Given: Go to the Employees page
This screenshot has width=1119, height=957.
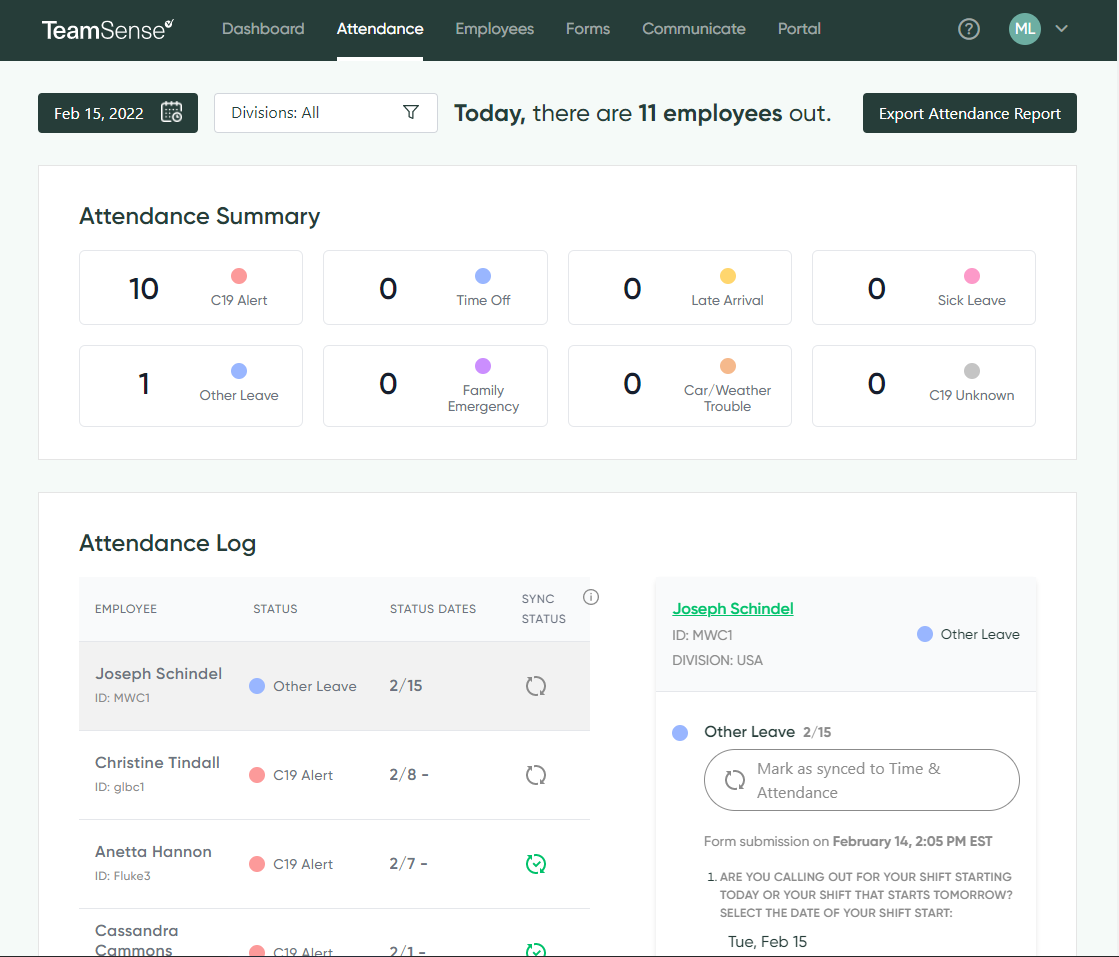Looking at the screenshot, I should (494, 29).
